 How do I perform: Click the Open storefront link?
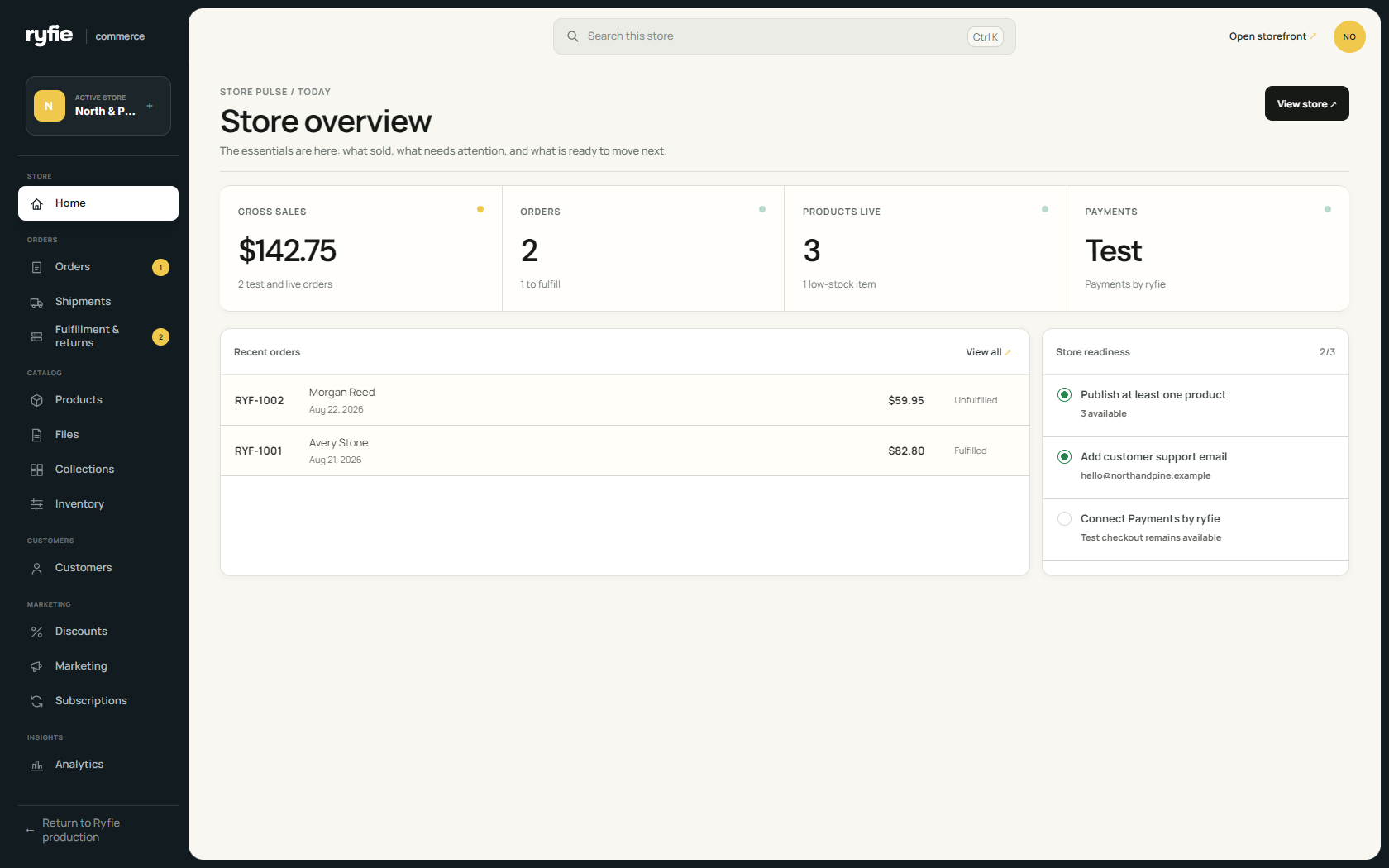[1272, 36]
